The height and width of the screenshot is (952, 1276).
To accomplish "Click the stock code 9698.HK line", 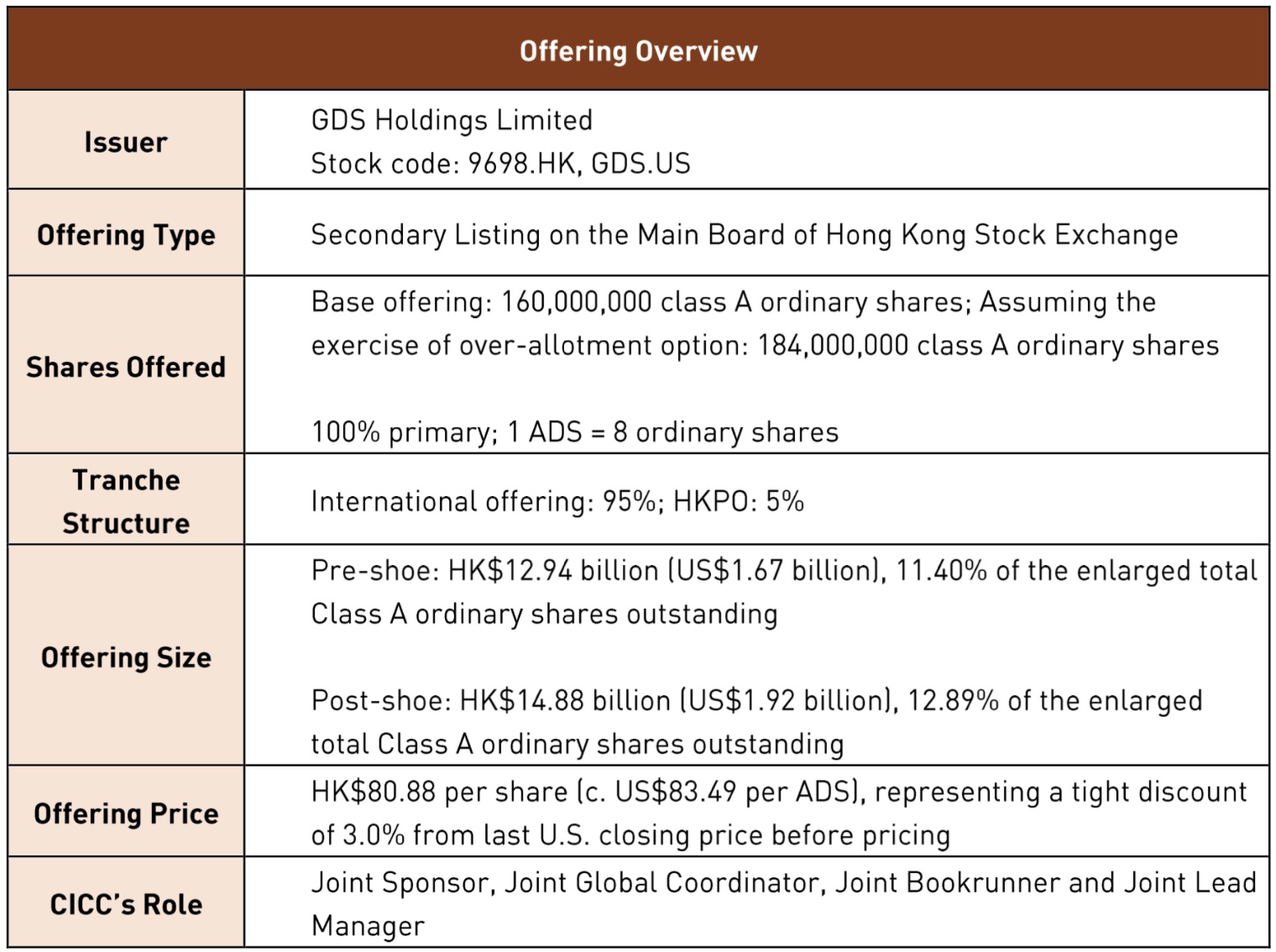I will coord(500,163).
